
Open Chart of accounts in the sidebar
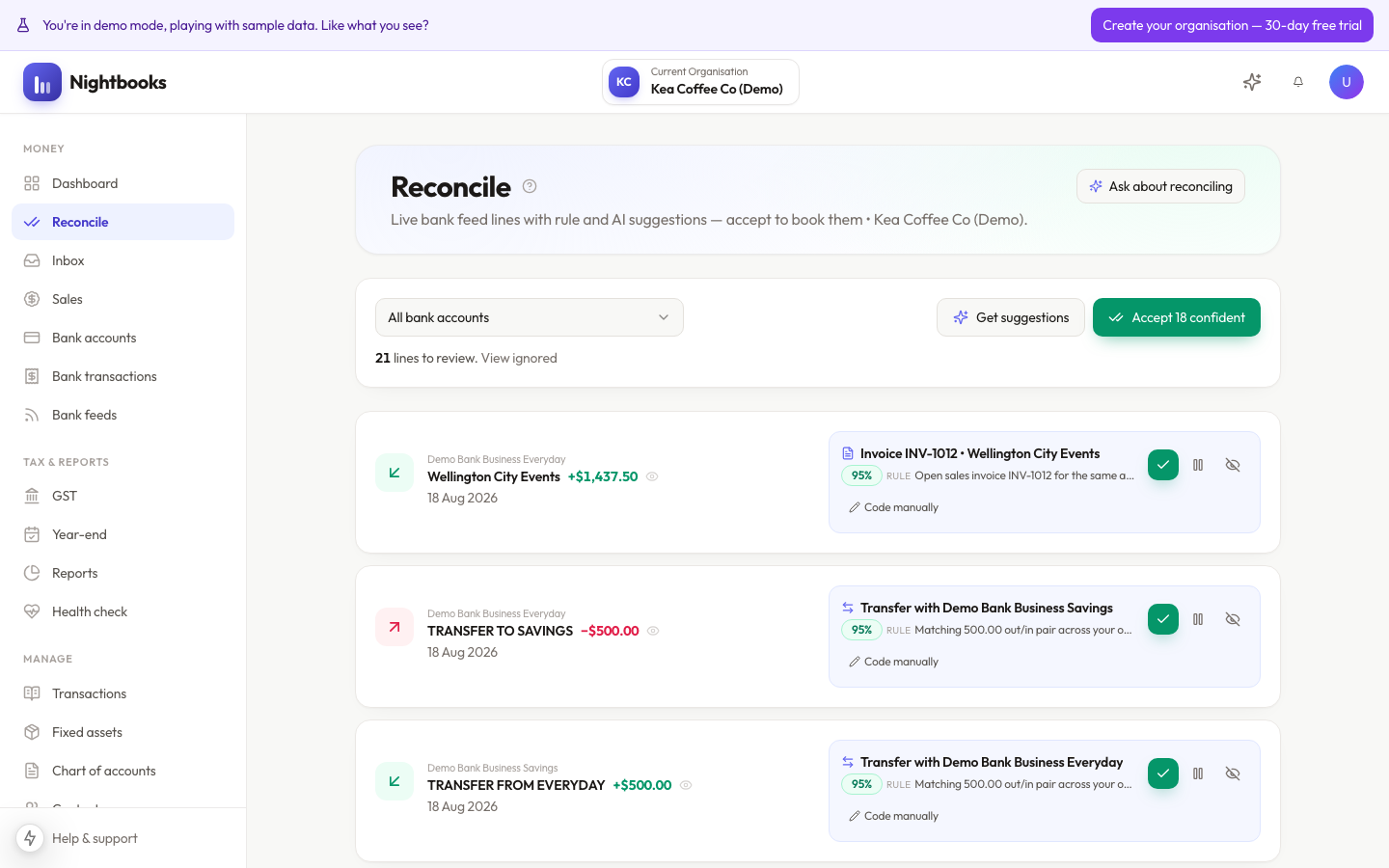123,771
